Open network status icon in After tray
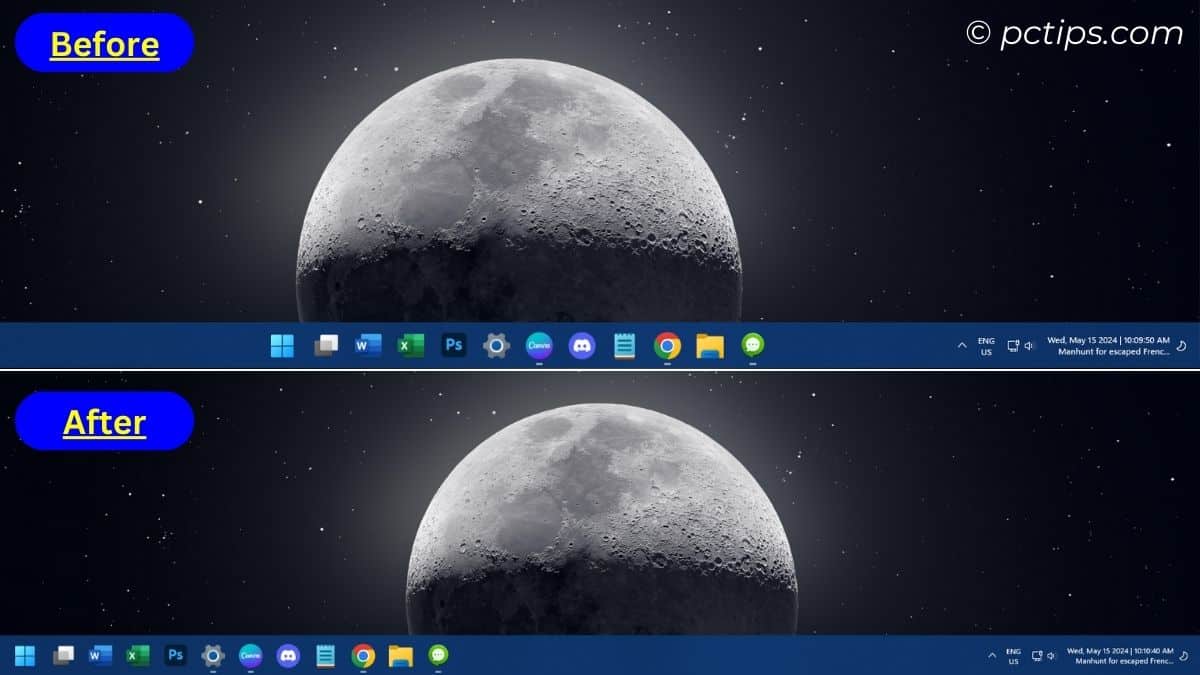The width and height of the screenshot is (1200, 675). pyautogui.click(x=1037, y=656)
